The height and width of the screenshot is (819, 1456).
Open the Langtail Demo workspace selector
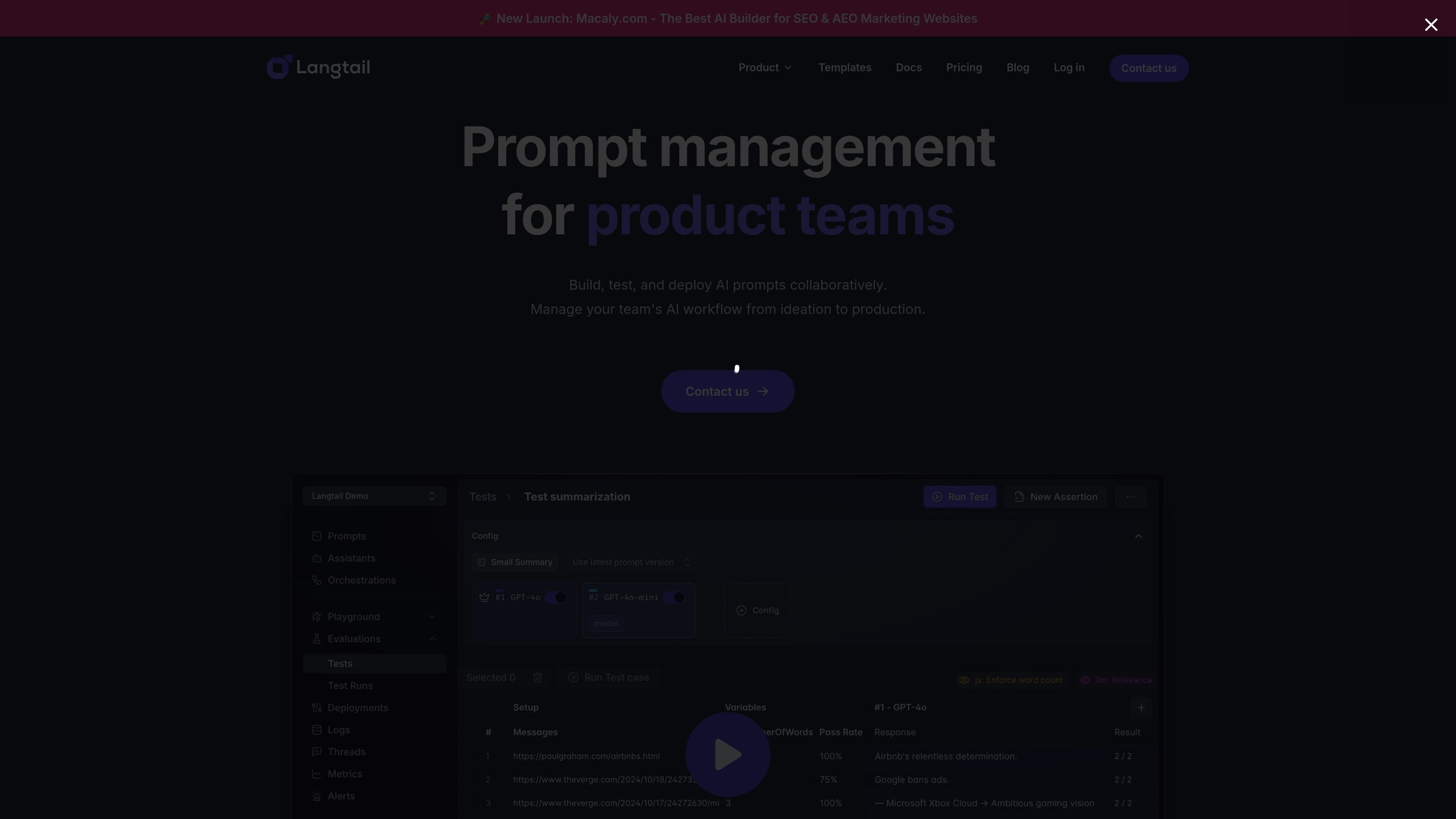click(374, 496)
